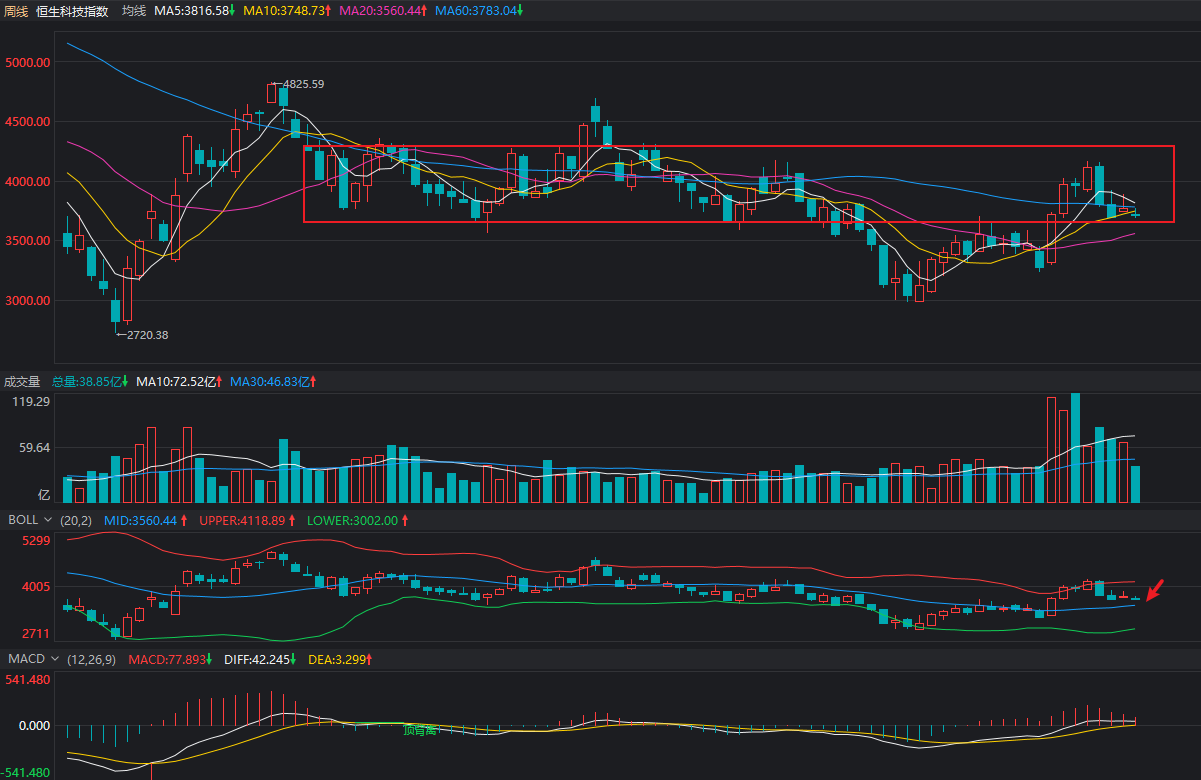Select the MID:3560.44 Bollinger value

pyautogui.click(x=145, y=521)
